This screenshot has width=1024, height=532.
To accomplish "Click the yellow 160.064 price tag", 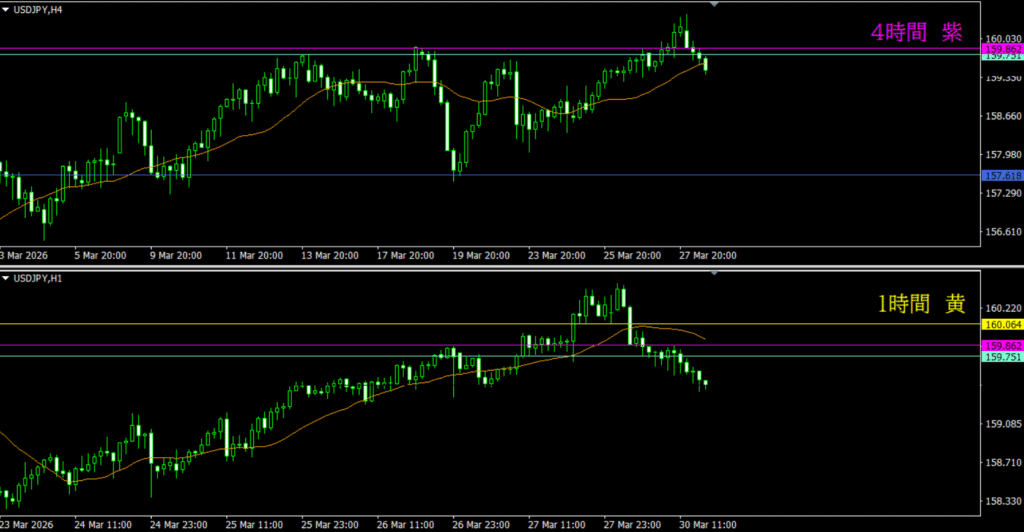I will pyautogui.click(x=1003, y=324).
